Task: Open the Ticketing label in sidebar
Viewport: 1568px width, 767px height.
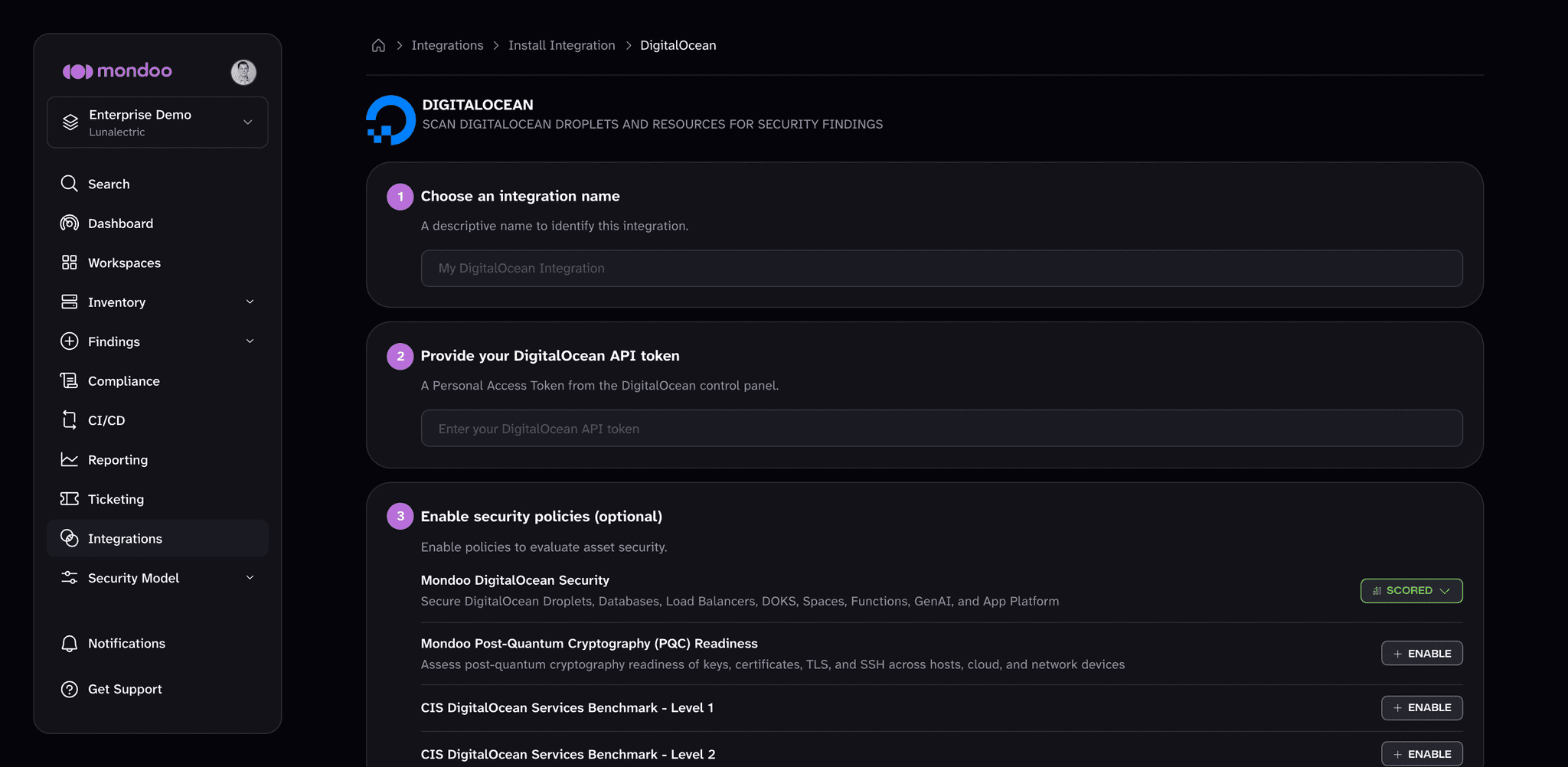Action: (116, 498)
